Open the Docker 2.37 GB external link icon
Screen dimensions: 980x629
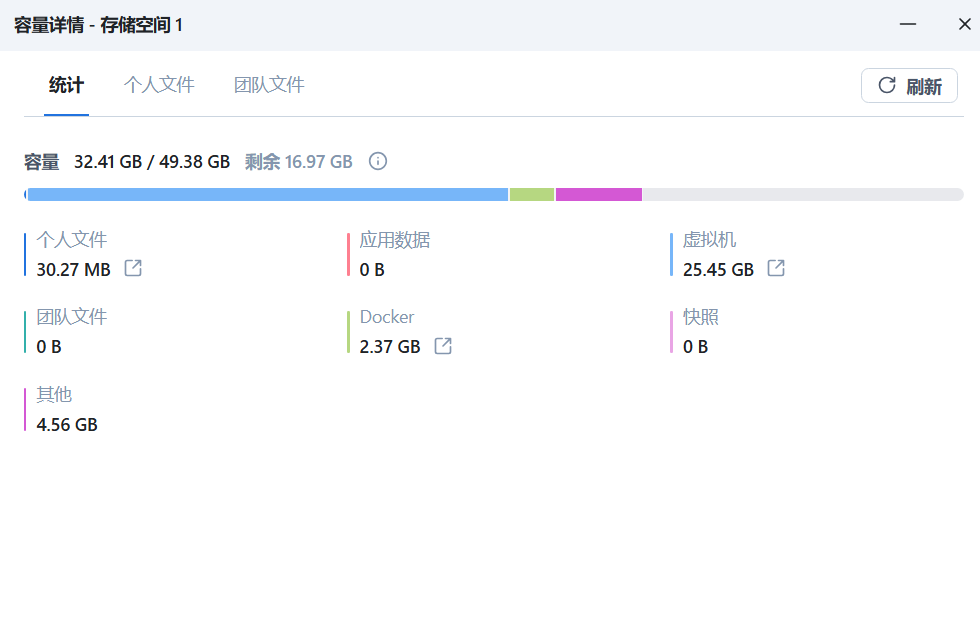(443, 346)
